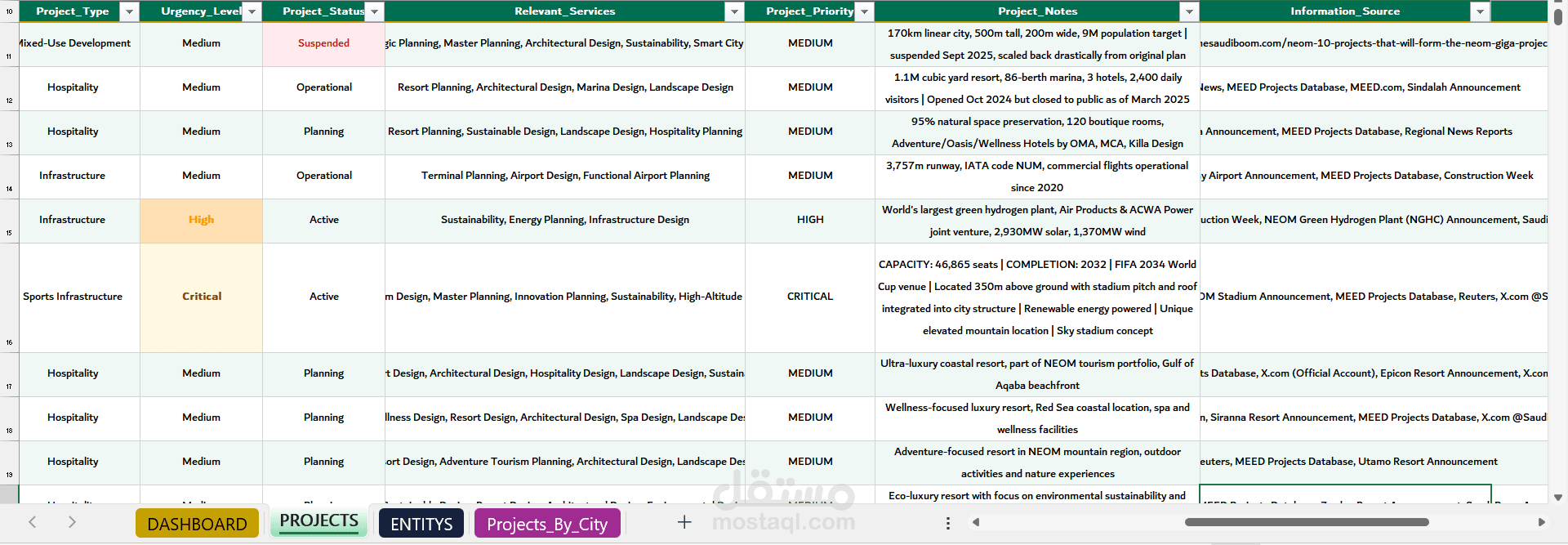Viewport: 1568px width, 545px height.
Task: Open the Relevant_Services filter dropdown
Action: point(734,11)
